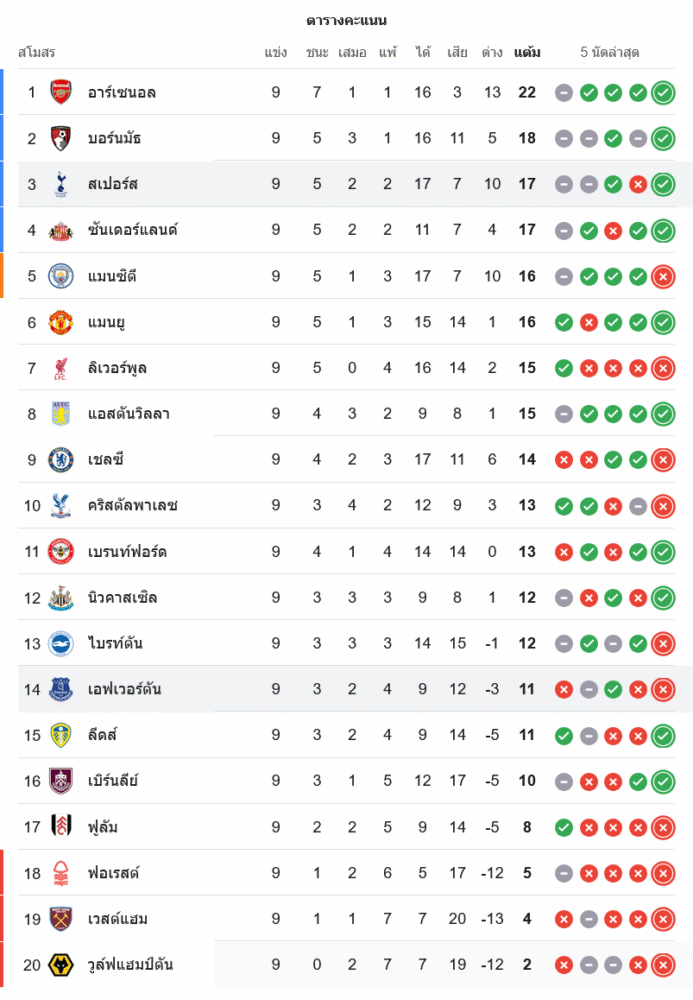Click the Liverpool club crest icon

tap(61, 368)
